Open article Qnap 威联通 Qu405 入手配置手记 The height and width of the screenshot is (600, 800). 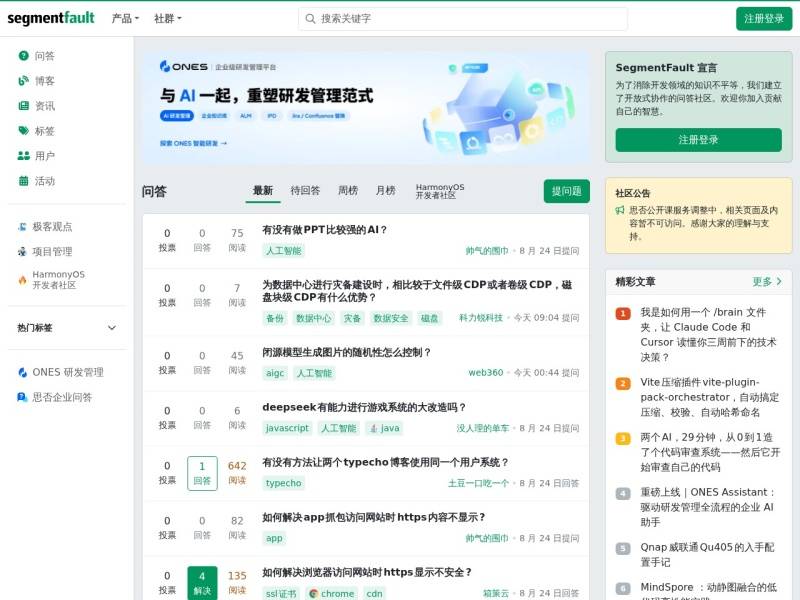point(707,555)
